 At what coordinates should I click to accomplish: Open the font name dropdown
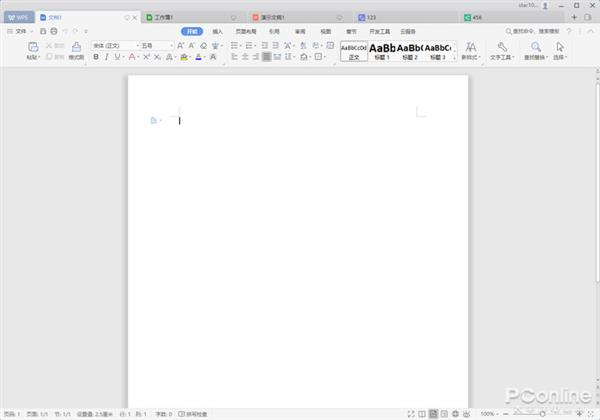[x=138, y=46]
